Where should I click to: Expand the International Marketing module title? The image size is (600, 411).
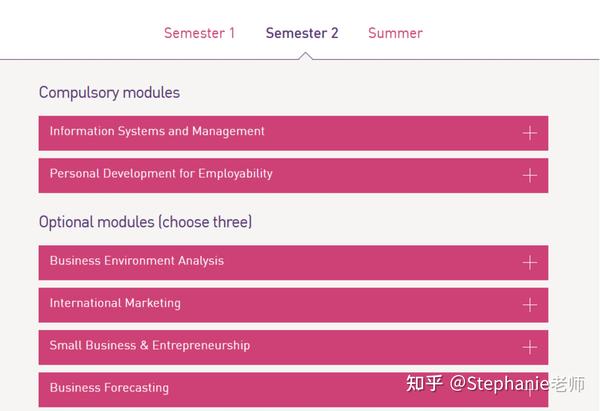(x=115, y=303)
